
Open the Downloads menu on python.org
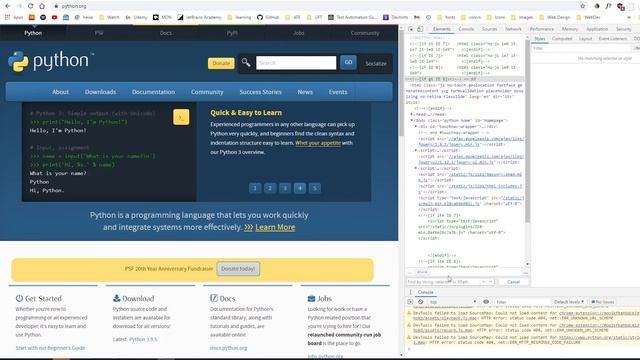(x=100, y=92)
